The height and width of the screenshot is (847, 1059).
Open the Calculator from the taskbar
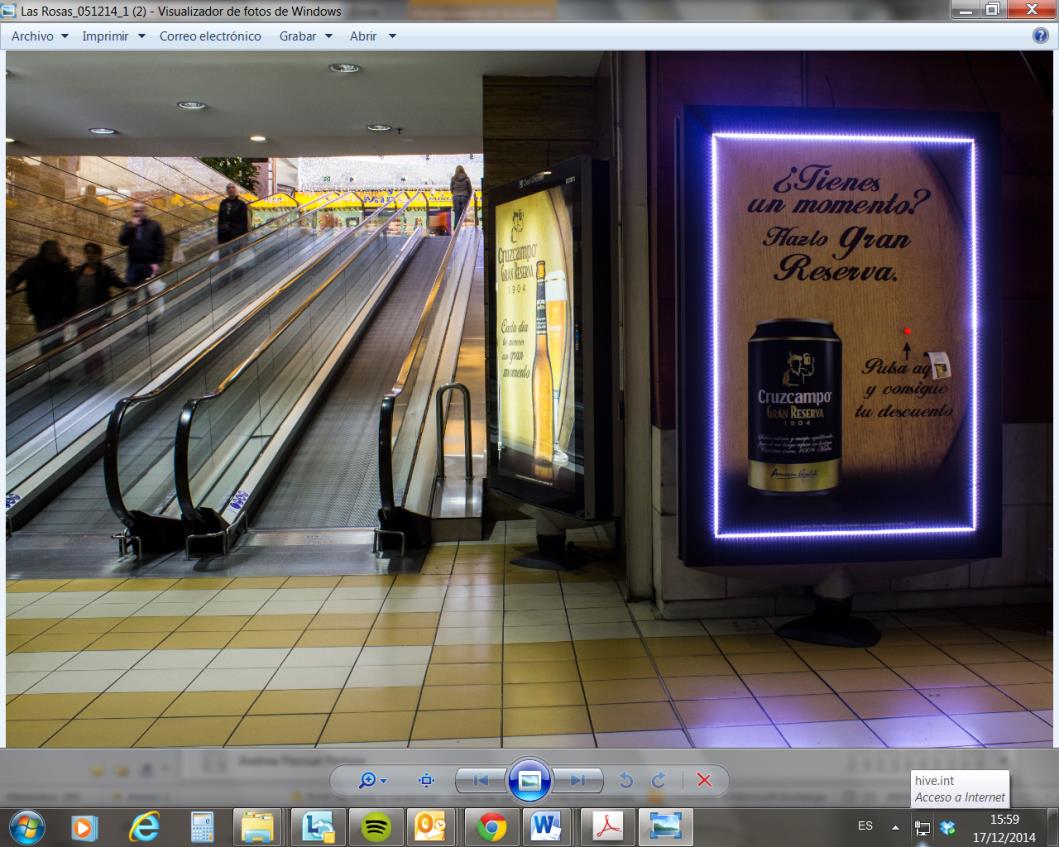(202, 827)
